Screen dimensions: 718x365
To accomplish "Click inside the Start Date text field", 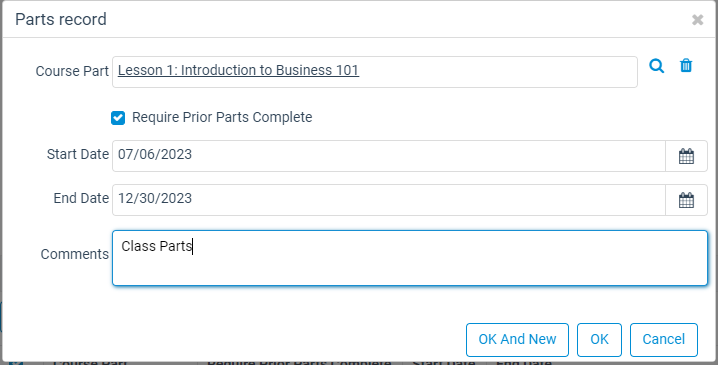I will pyautogui.click(x=389, y=156).
